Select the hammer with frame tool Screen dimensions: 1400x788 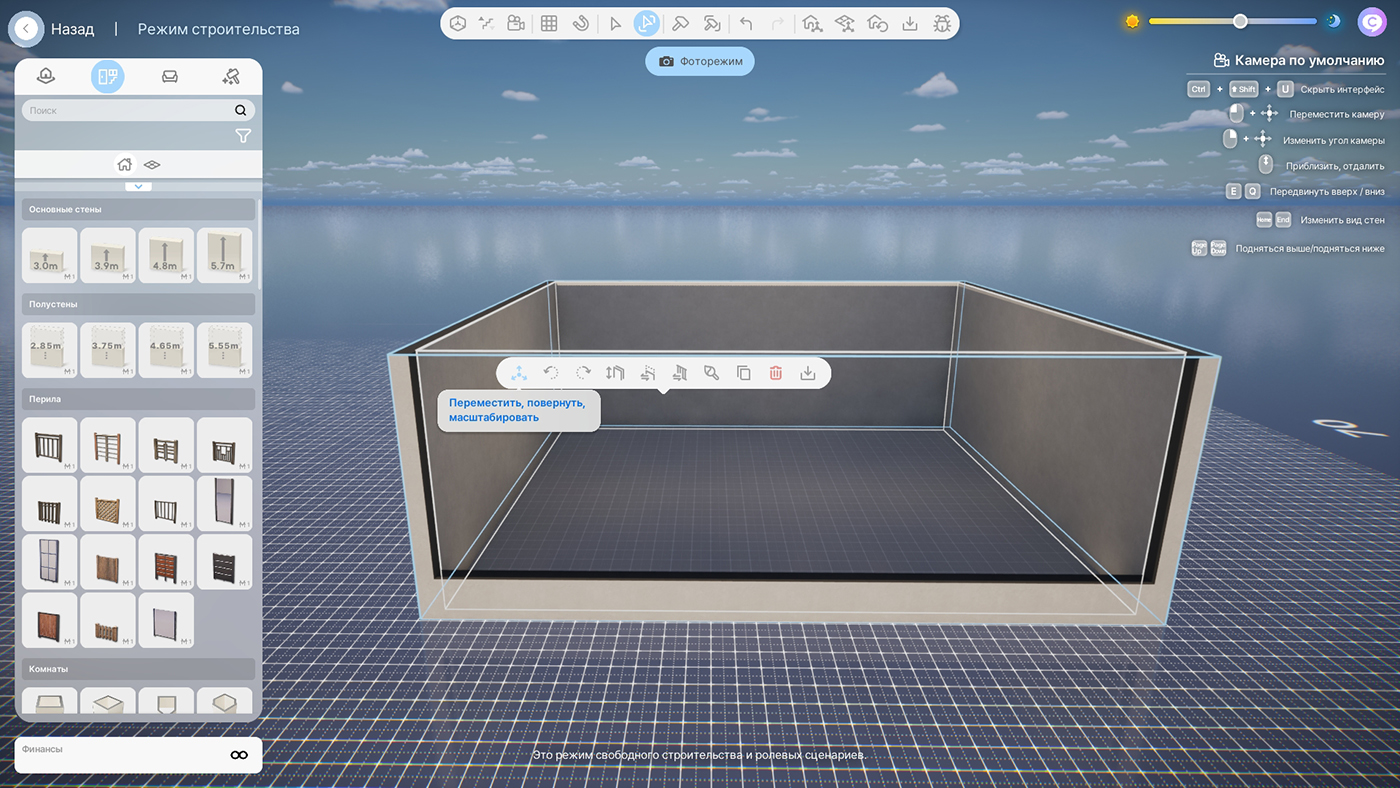pos(711,23)
